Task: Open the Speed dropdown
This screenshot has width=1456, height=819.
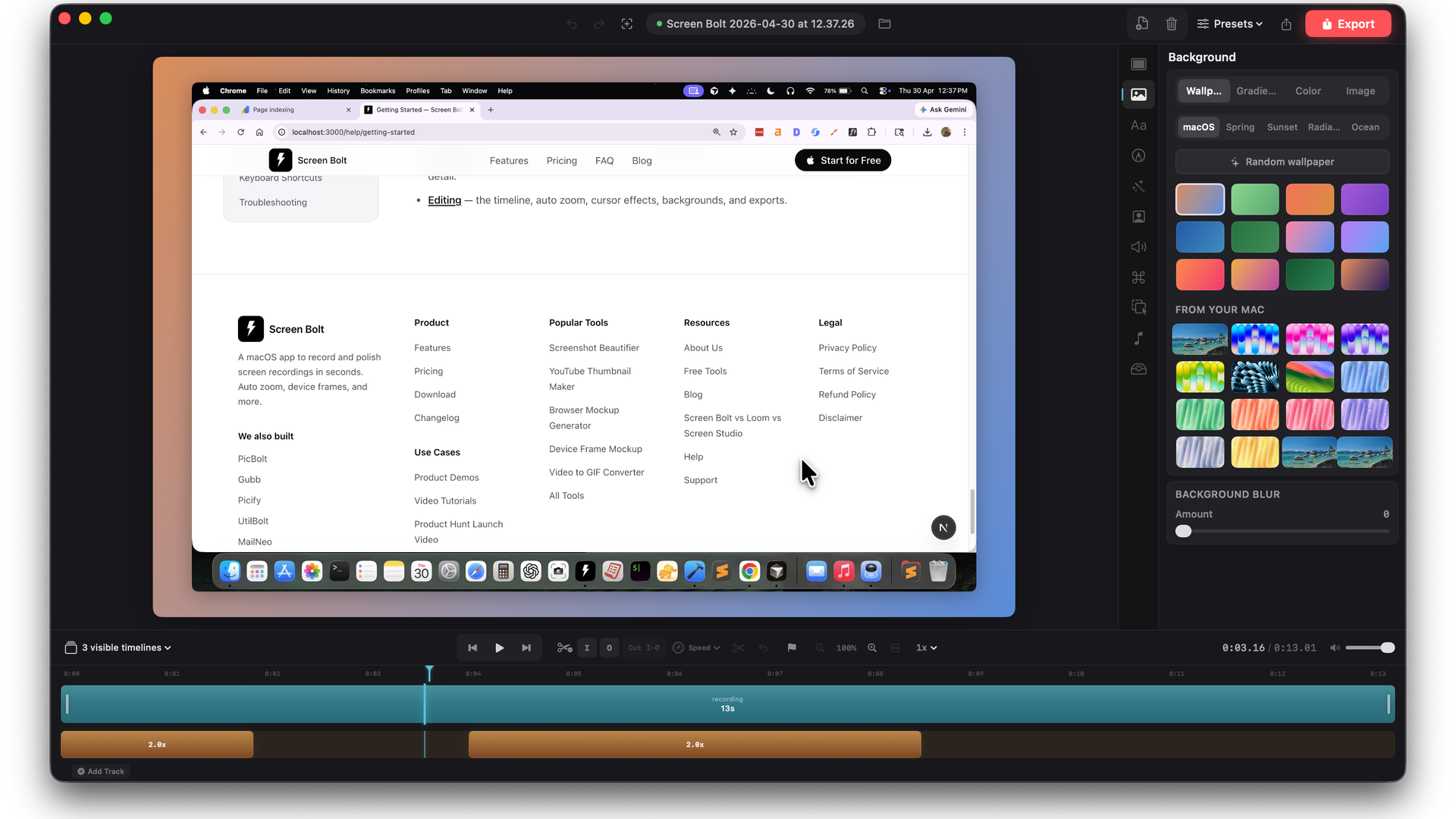Action: coord(696,648)
